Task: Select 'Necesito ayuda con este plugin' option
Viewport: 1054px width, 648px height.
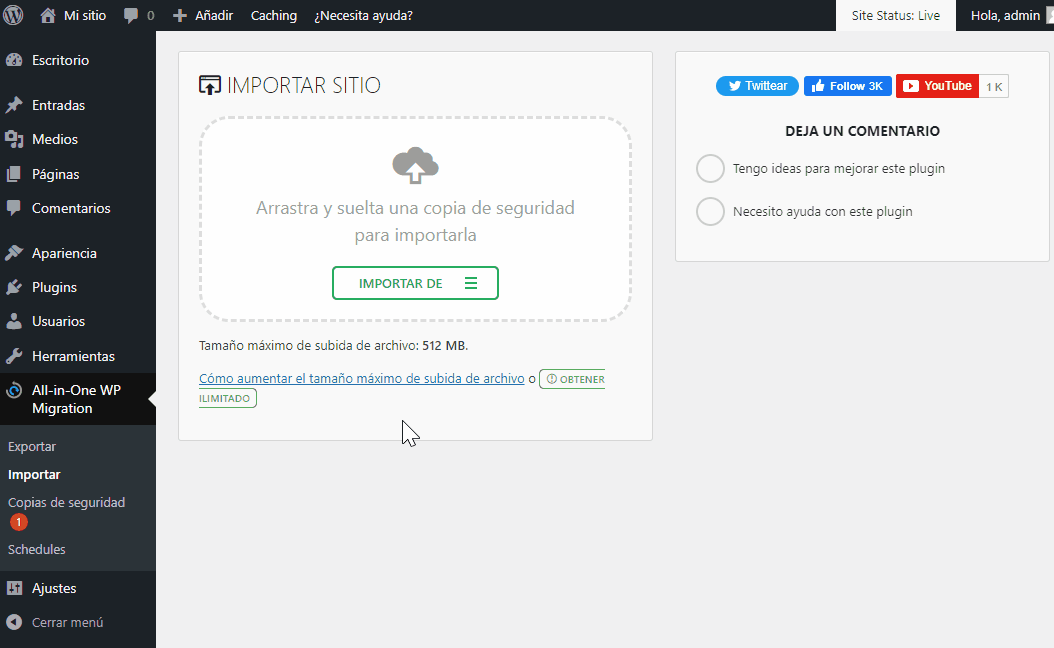Action: pos(711,212)
